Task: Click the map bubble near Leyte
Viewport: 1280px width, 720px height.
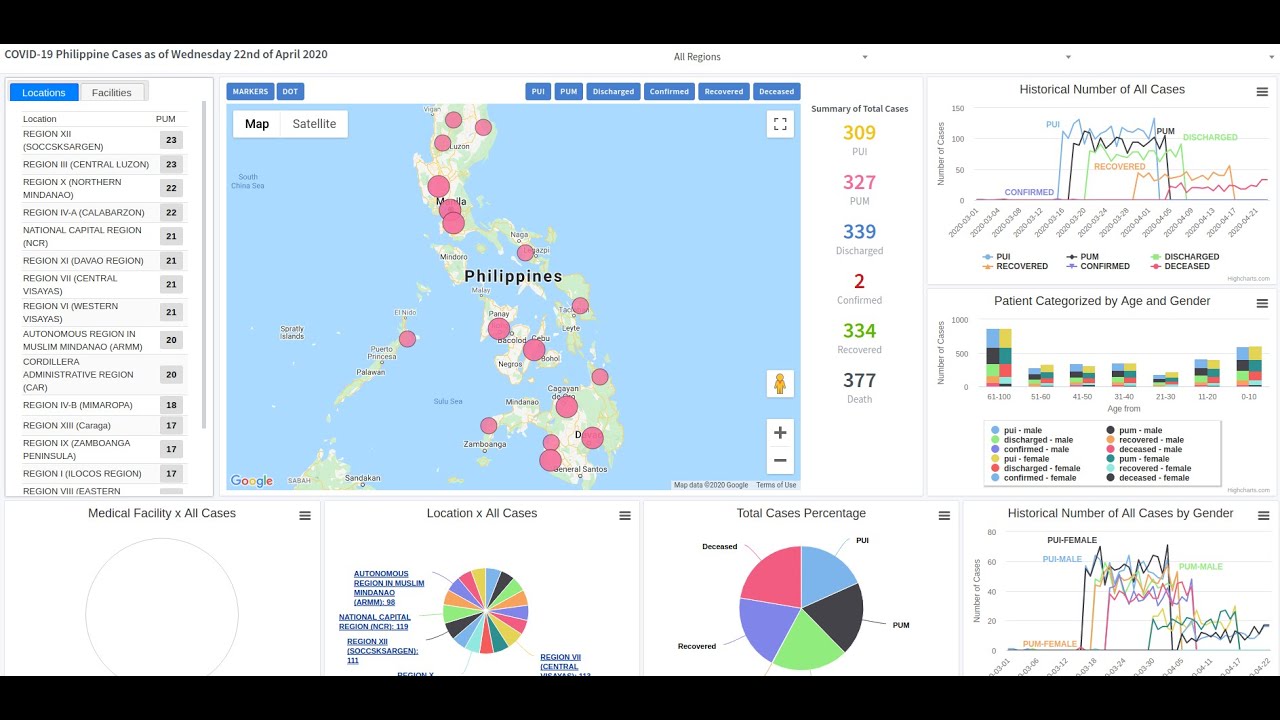Action: 580,306
